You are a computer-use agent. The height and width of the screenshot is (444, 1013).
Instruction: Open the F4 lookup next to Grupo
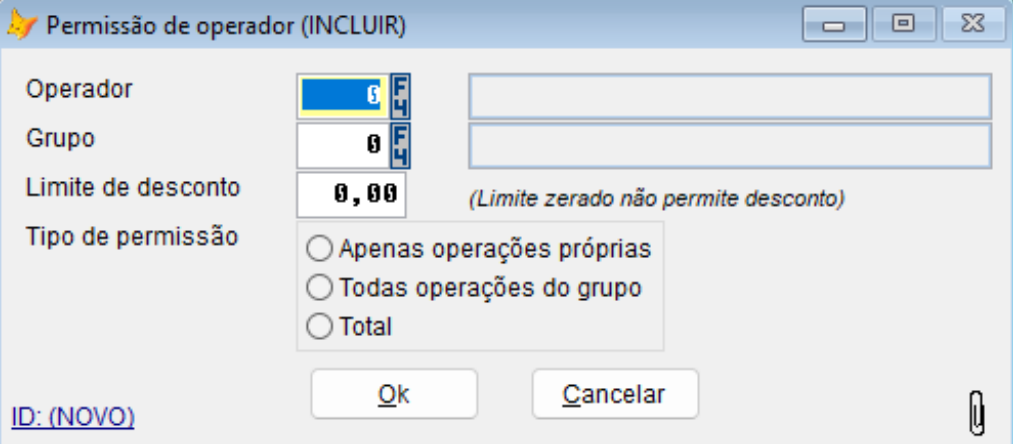[401, 145]
